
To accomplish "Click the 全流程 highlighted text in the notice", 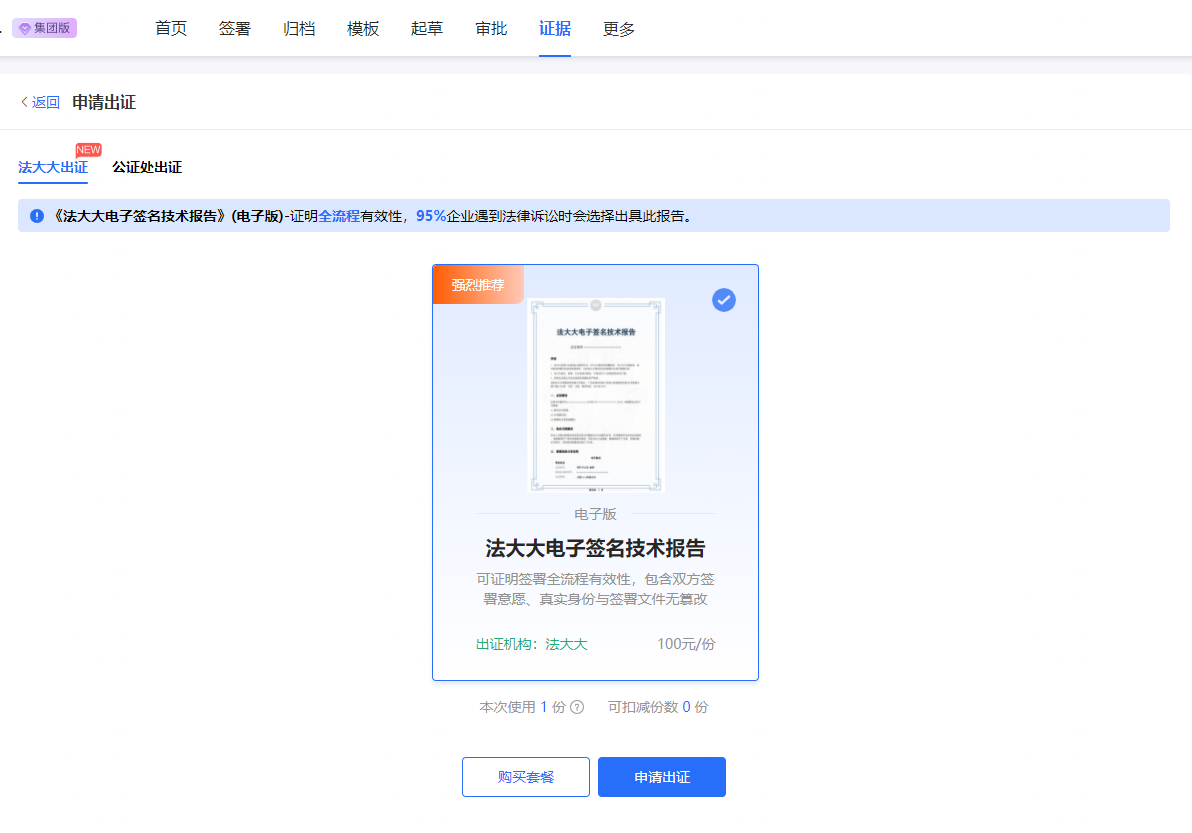I will [339, 216].
